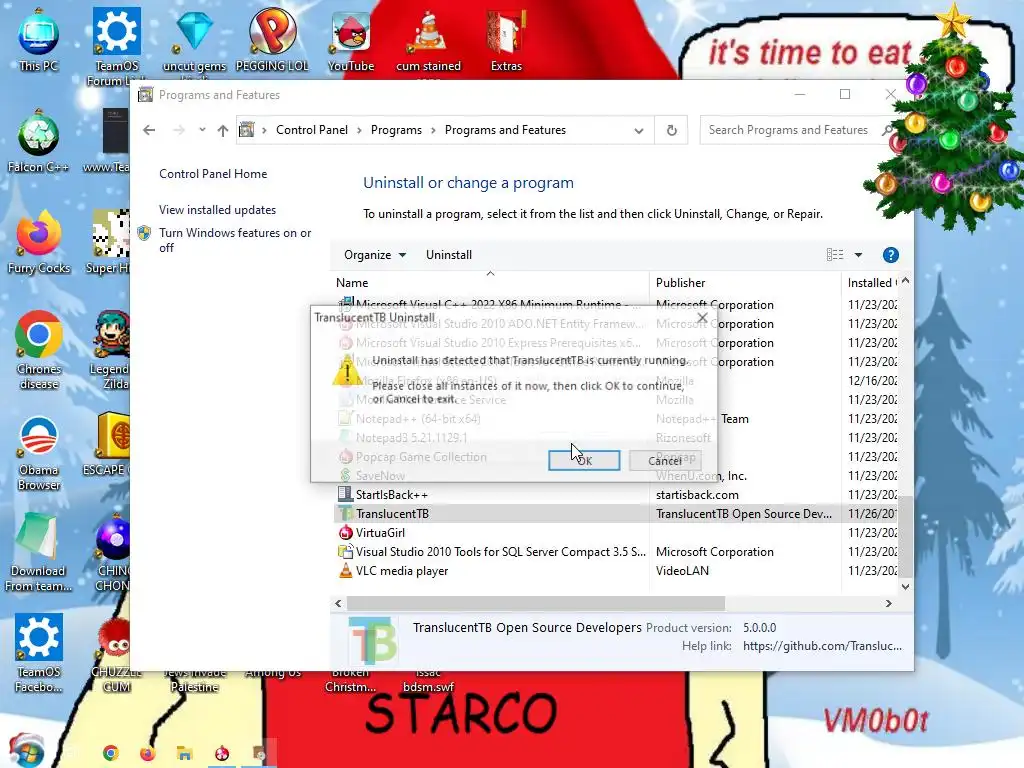Viewport: 1024px width, 768px height.
Task: Click the Start button on the taskbar
Action: [x=26, y=751]
